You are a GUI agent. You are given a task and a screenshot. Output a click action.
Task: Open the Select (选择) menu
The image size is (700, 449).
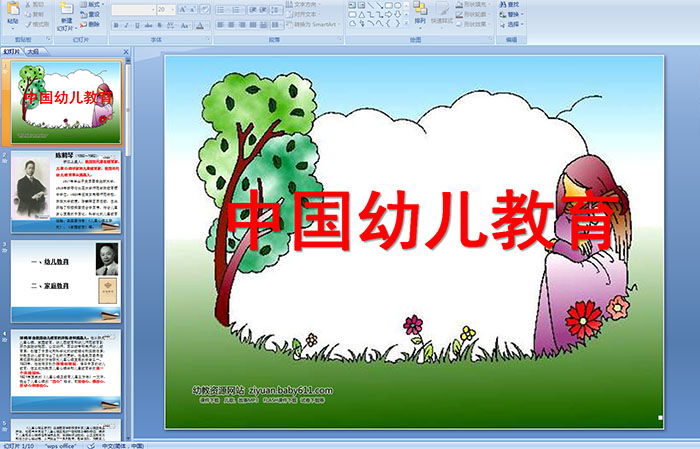tap(511, 24)
